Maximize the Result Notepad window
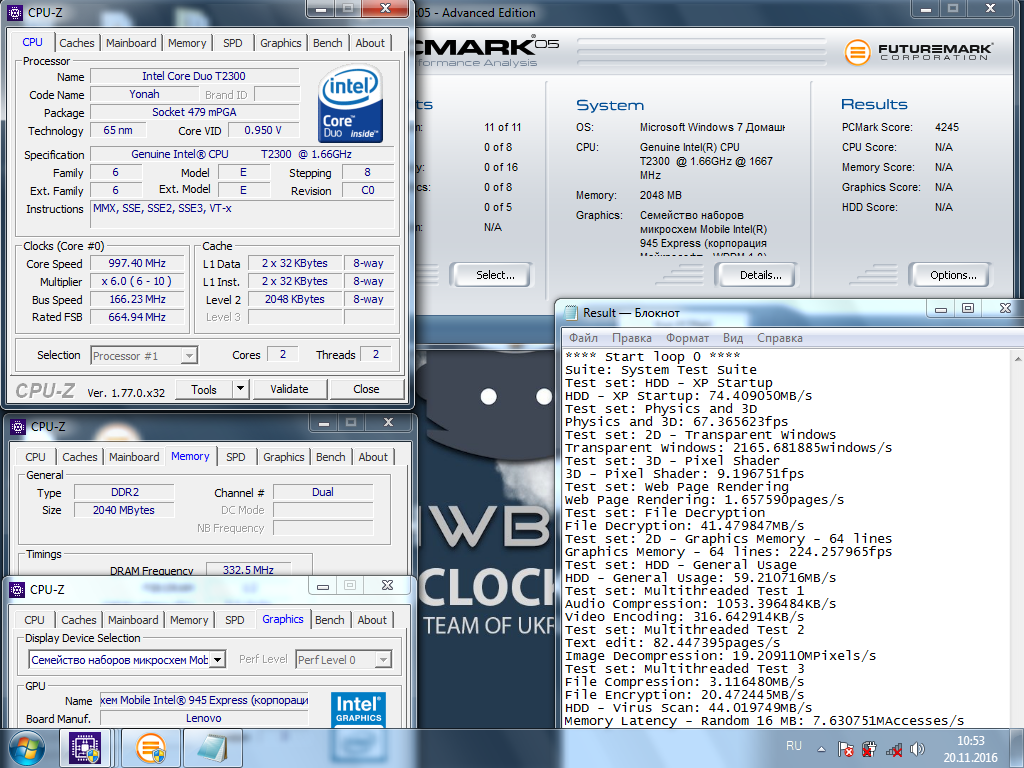This screenshot has width=1024, height=768. click(x=968, y=309)
